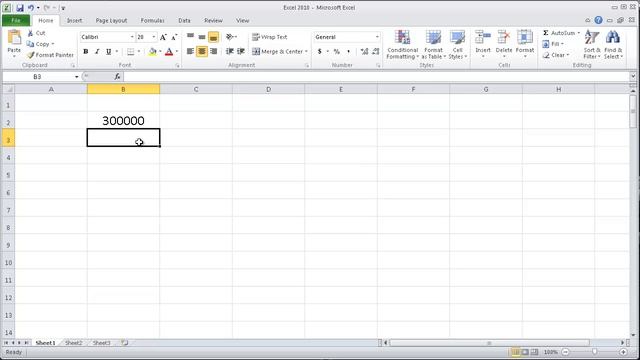Screen dimensions: 640x360
Task: Switch to Sheet2 worksheet tab
Action: pyautogui.click(x=73, y=343)
